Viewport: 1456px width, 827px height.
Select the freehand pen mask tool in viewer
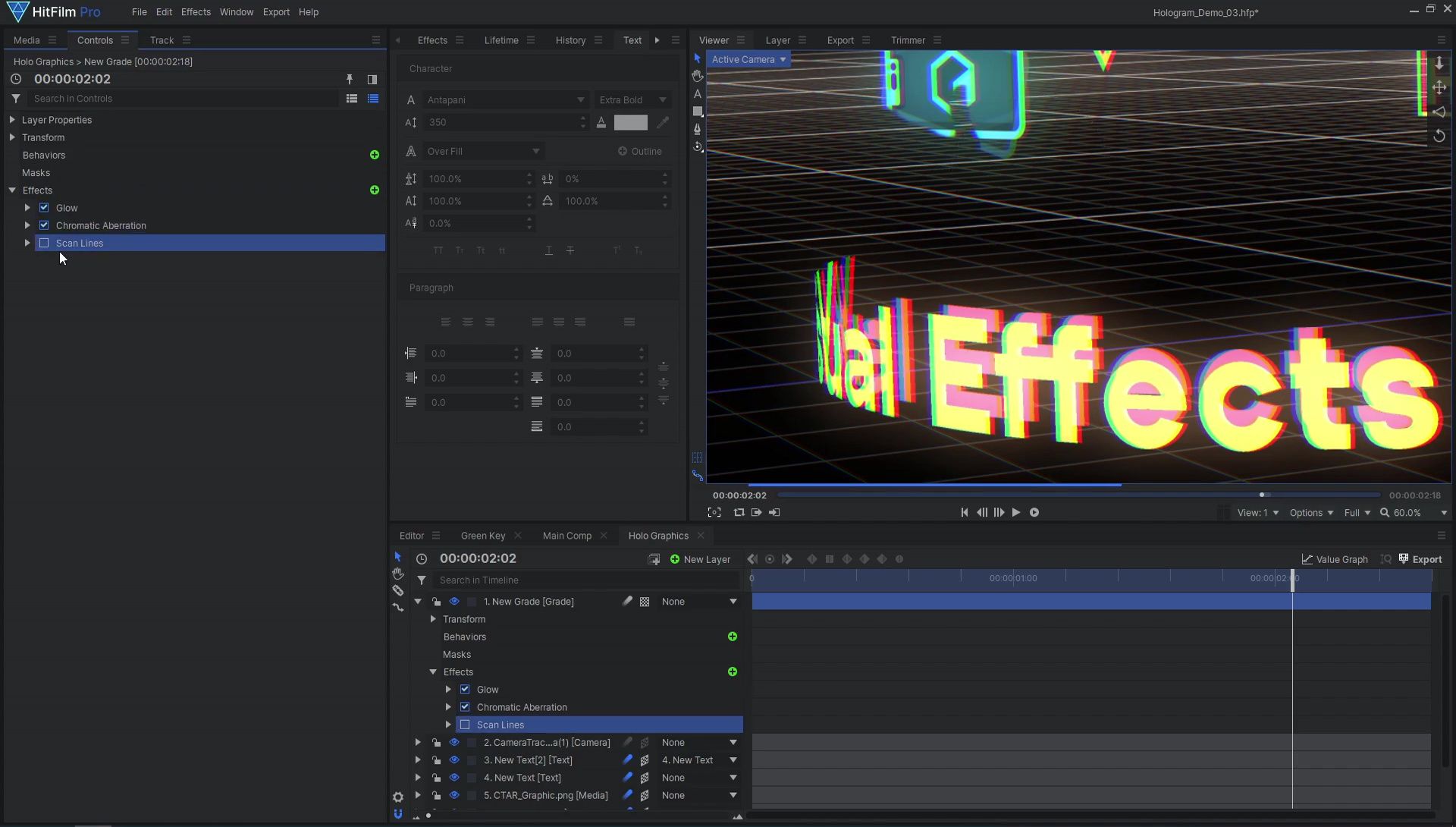point(698,129)
